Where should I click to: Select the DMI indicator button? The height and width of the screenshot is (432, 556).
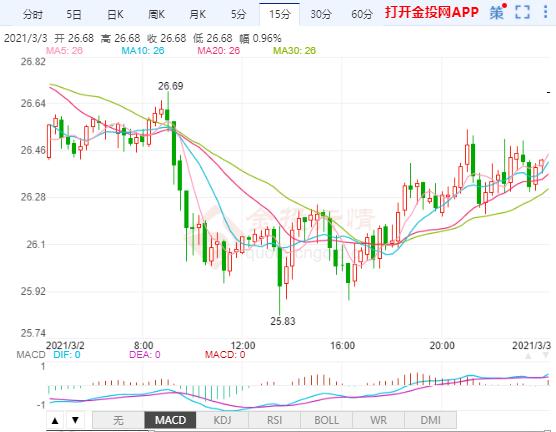(430, 420)
